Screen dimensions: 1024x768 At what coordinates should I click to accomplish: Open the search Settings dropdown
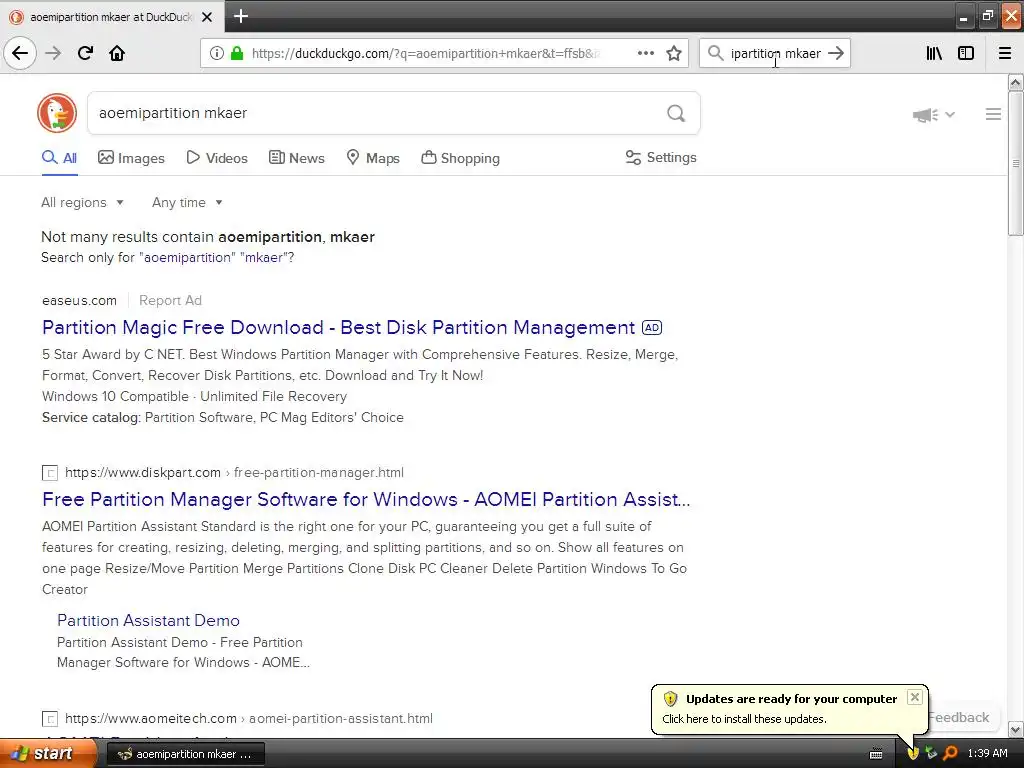coord(661,157)
